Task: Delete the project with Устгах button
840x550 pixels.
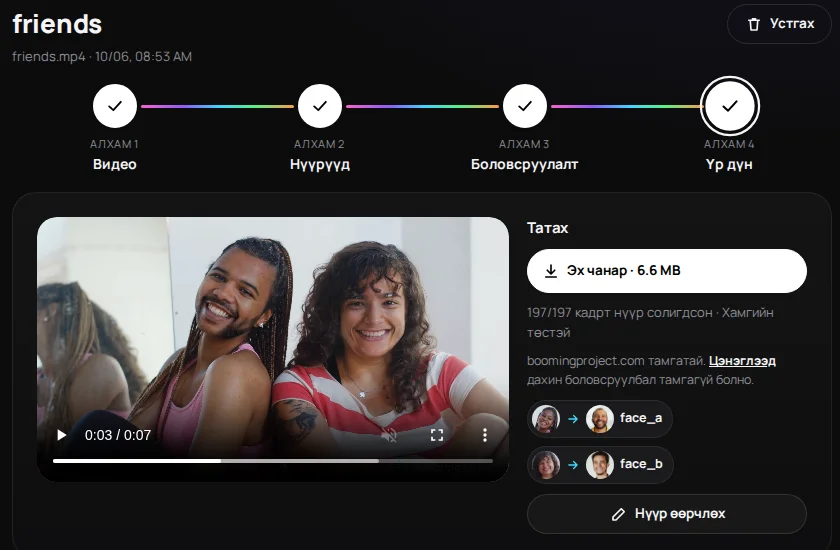Action: [779, 24]
